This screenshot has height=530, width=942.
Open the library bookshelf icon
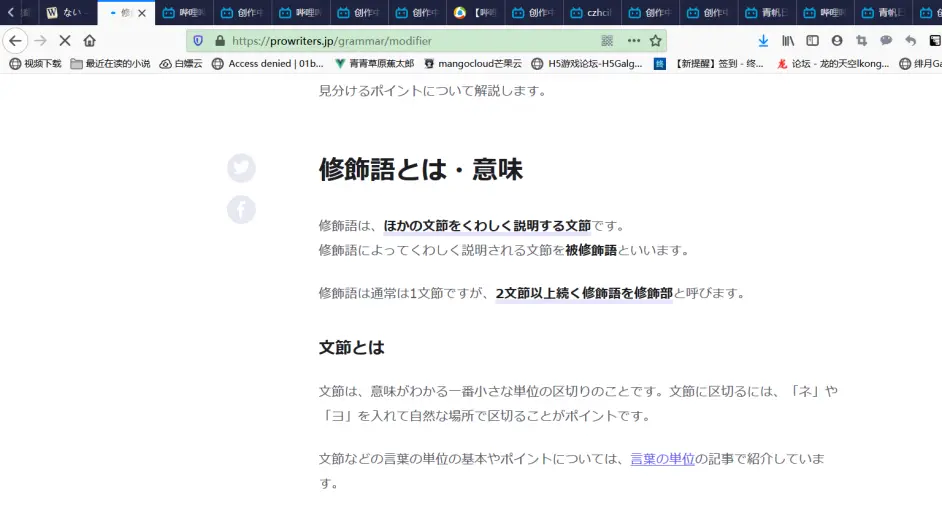point(788,41)
